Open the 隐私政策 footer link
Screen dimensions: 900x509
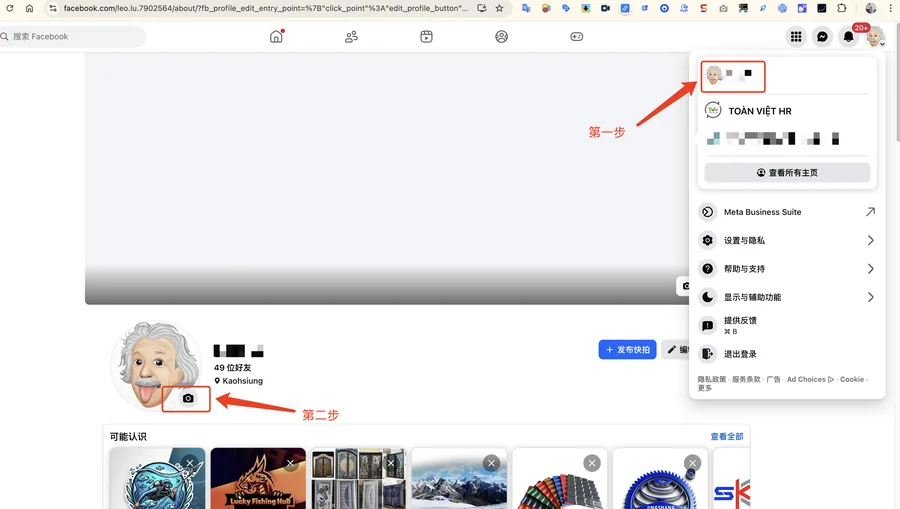tap(712, 379)
